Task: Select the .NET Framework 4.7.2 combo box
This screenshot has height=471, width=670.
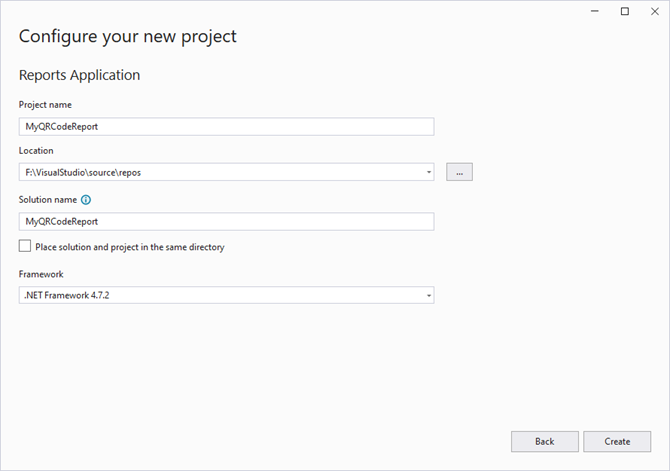Action: pyautogui.click(x=226, y=295)
